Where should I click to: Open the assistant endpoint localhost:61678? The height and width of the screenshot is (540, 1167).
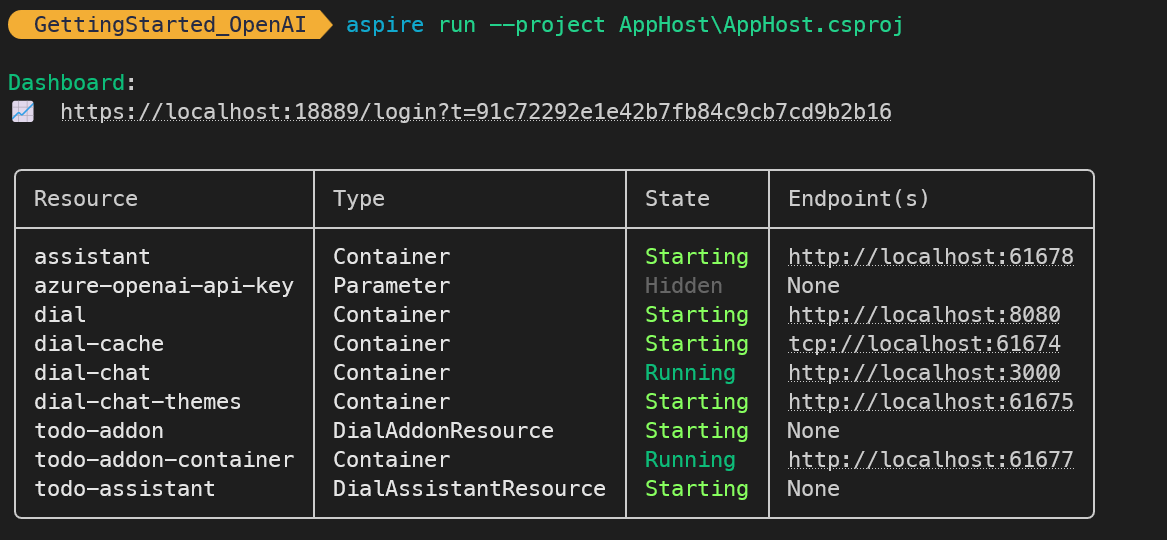(x=930, y=257)
